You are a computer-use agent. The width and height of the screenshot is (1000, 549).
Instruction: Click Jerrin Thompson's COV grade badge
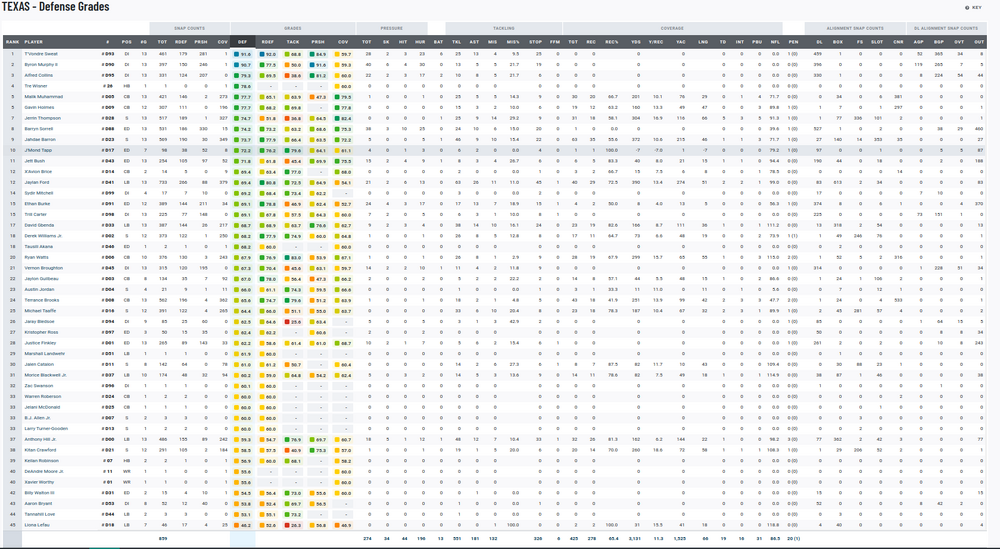click(342, 118)
